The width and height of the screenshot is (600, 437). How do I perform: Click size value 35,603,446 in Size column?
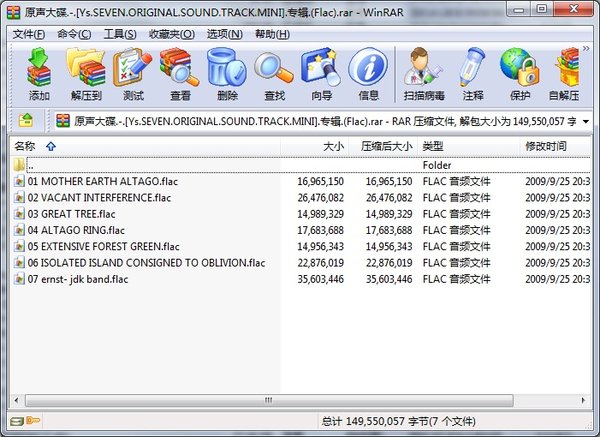(321, 279)
